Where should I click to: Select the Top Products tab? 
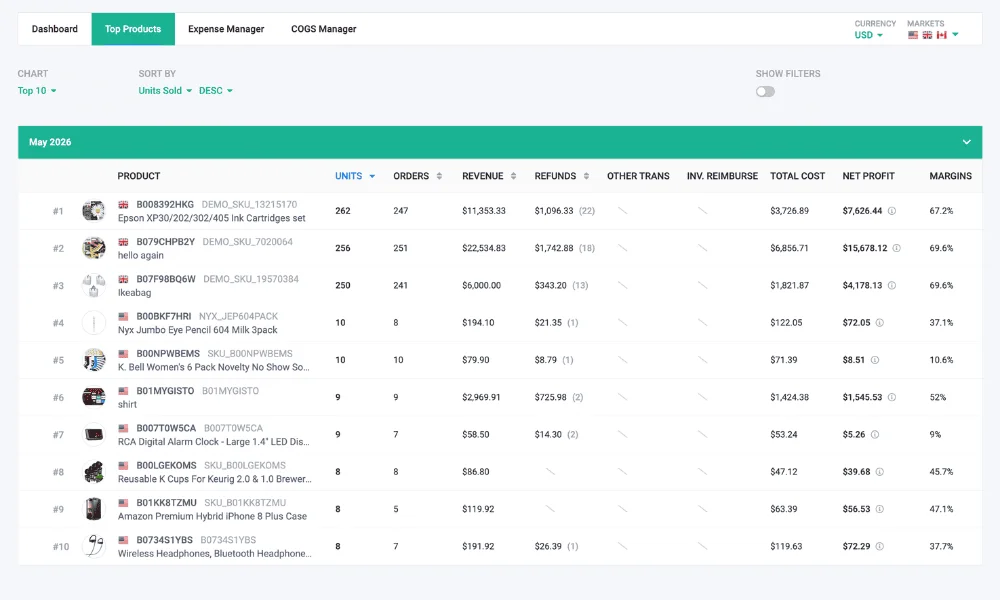point(133,29)
